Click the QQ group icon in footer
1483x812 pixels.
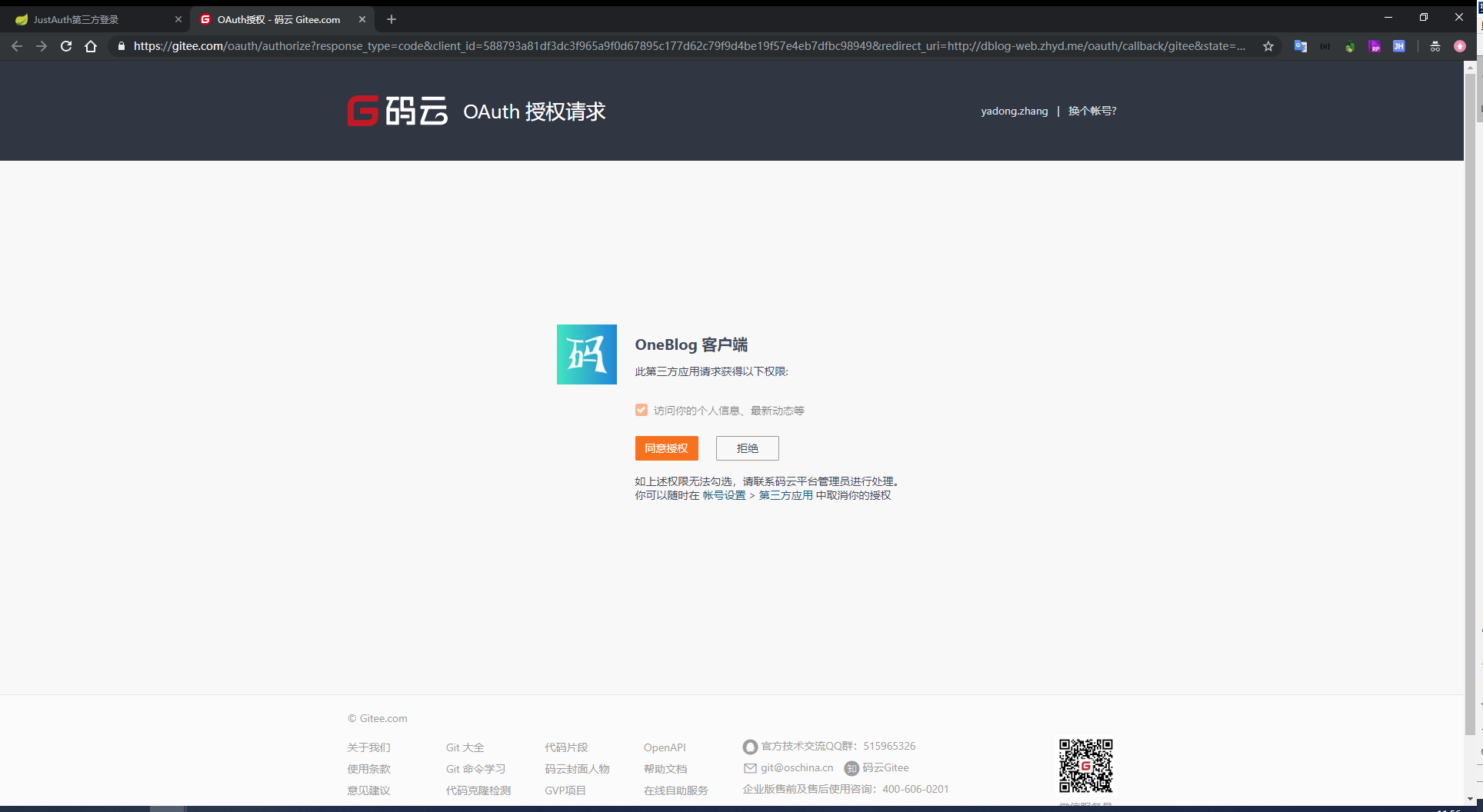(x=750, y=746)
